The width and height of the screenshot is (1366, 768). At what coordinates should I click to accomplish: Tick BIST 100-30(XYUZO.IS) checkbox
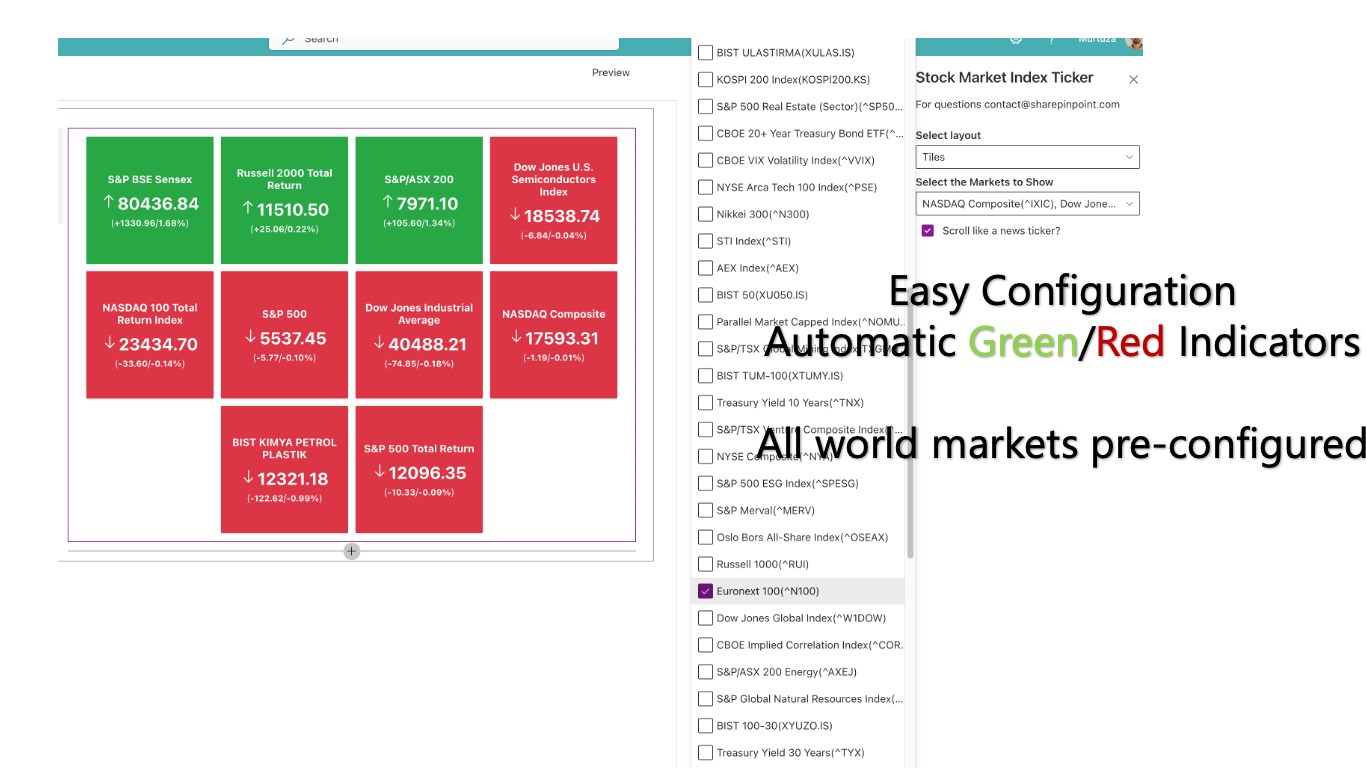[x=706, y=726]
